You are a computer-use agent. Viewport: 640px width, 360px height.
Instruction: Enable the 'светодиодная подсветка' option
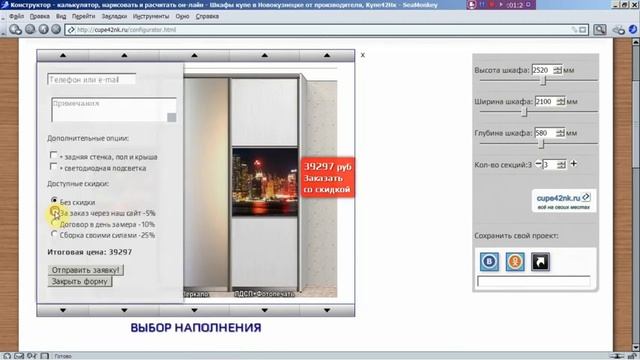[x=53, y=167]
